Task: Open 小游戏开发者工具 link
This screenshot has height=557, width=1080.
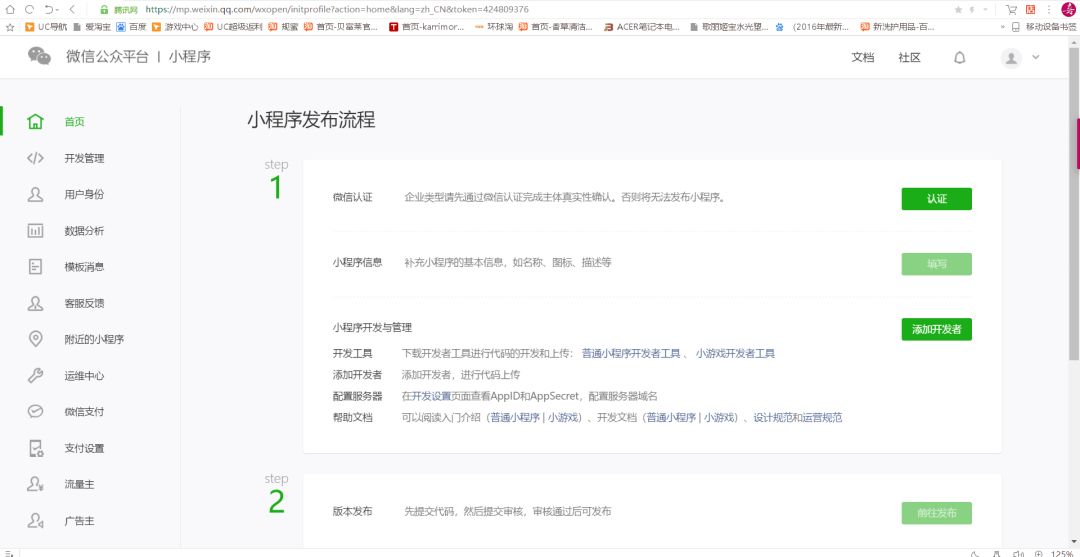Action: point(735,353)
